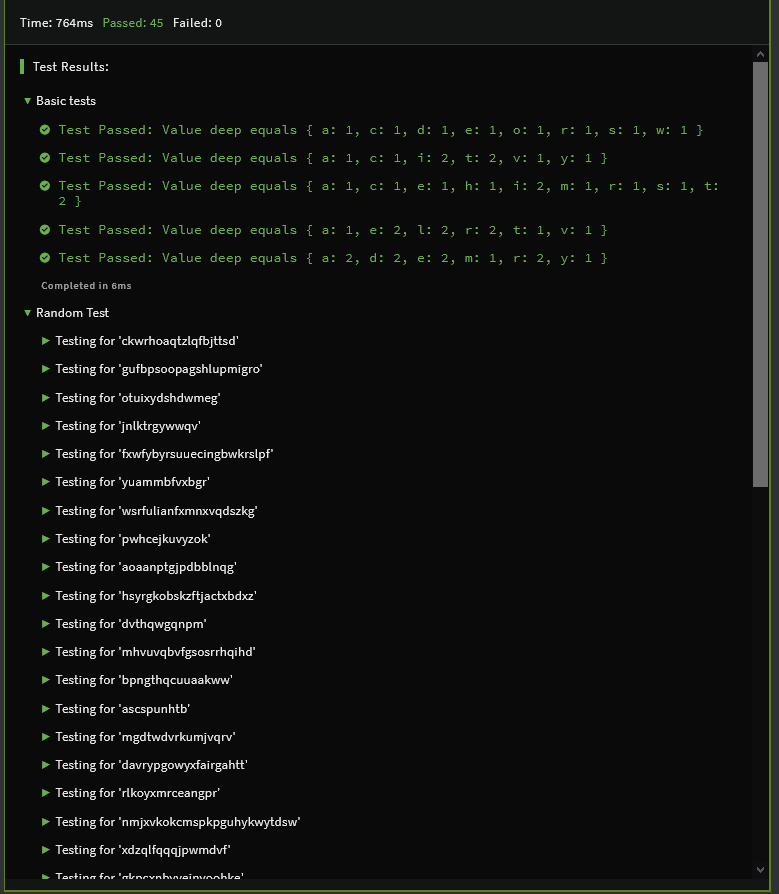Click passed check icon for 'a: 2, d: 2, e: 2' result
This screenshot has height=894, width=779.
click(45, 258)
